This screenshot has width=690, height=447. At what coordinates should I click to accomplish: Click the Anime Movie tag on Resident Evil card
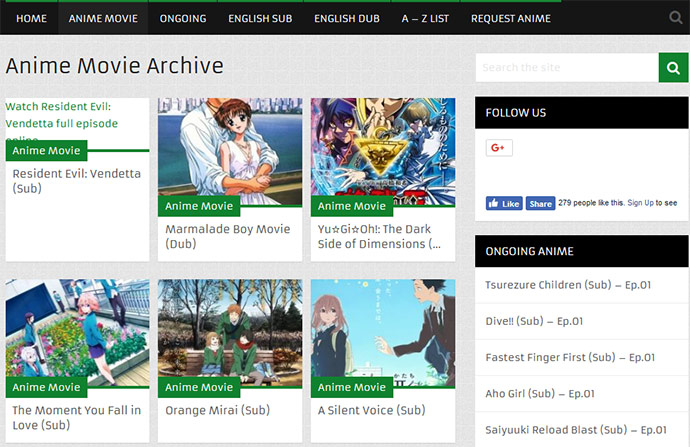coord(46,150)
